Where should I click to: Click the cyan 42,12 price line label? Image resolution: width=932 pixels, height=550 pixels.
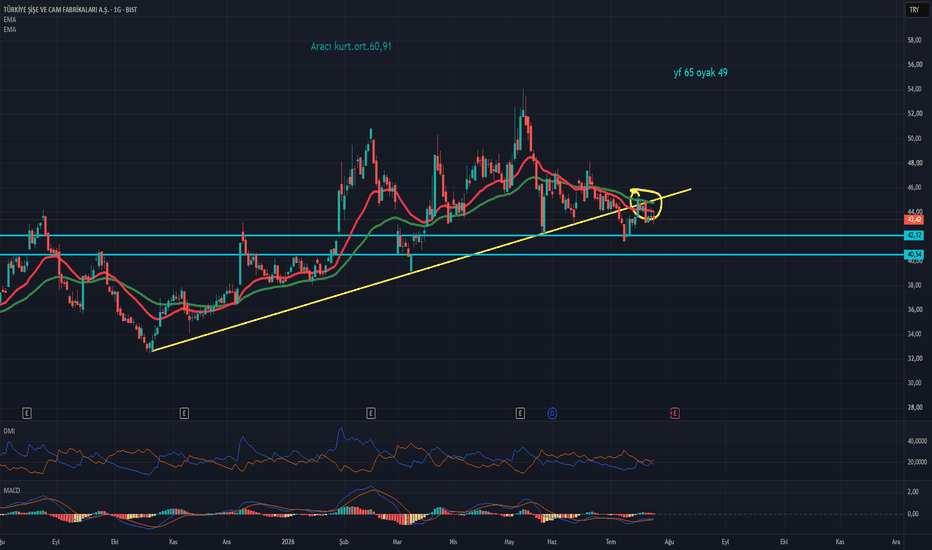coord(914,235)
